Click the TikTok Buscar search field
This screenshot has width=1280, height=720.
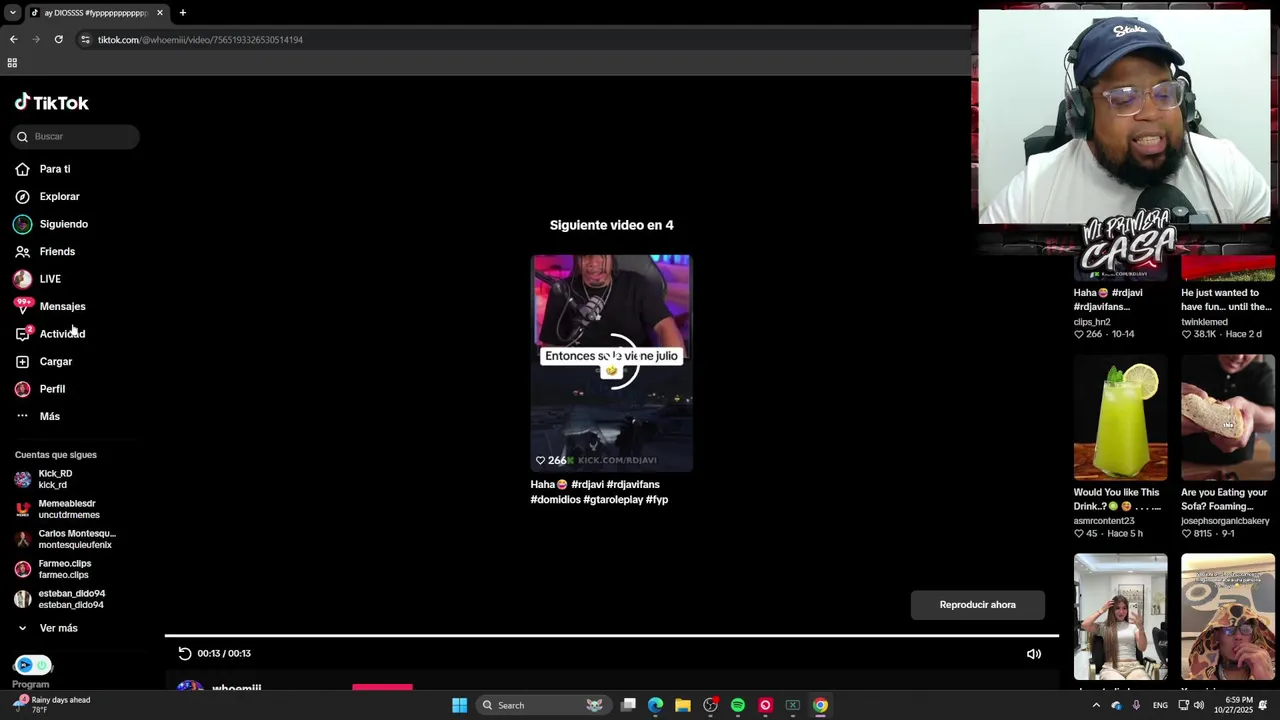76,136
